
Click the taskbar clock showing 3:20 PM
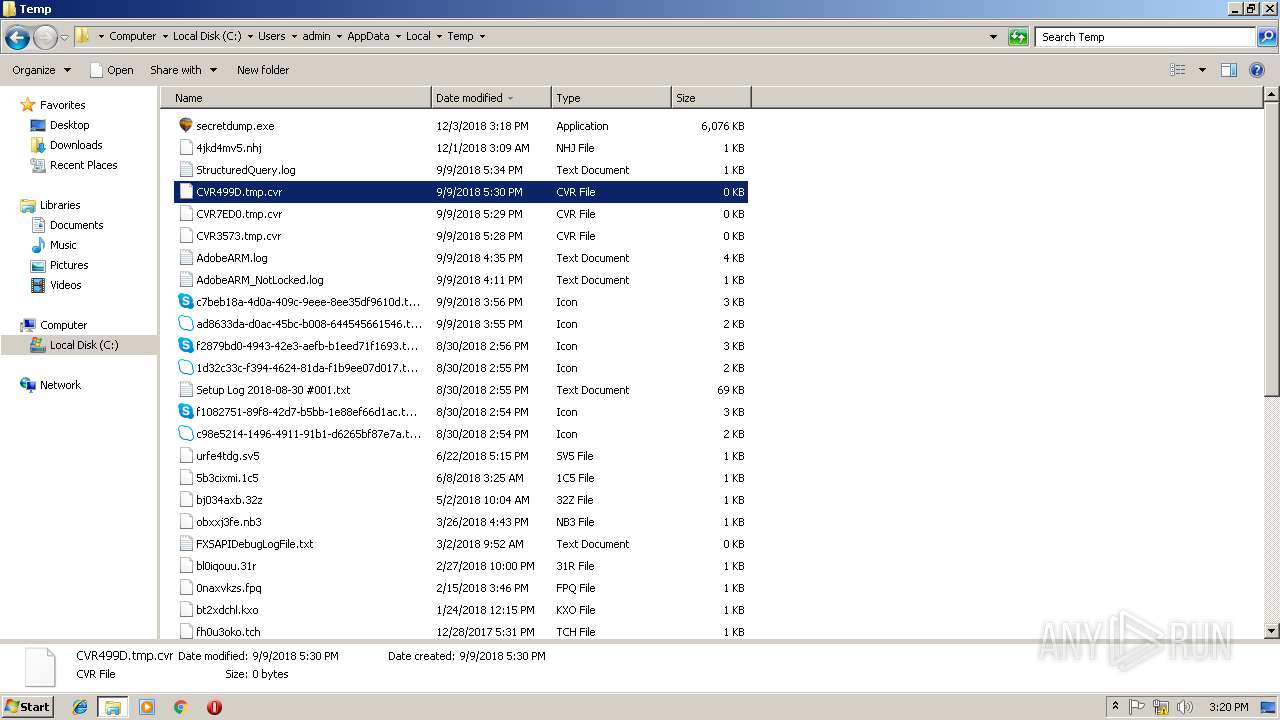1228,707
